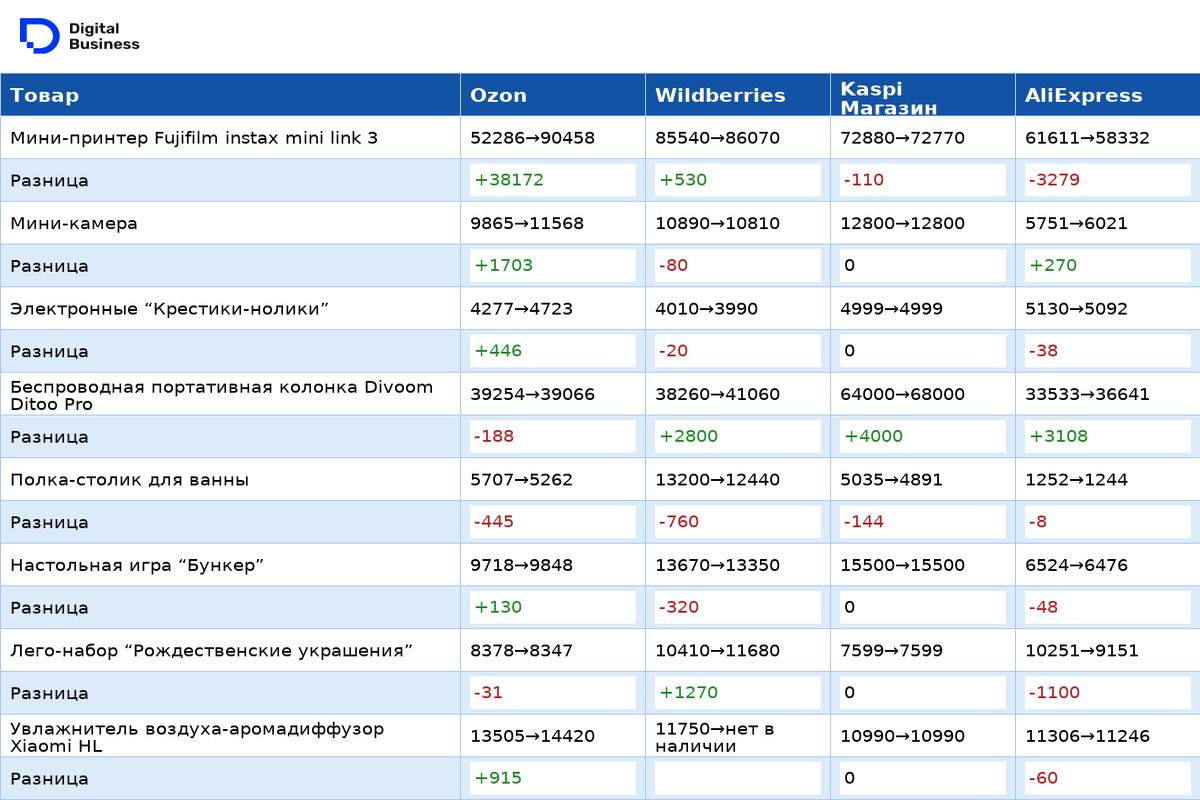Click the Digital Business logo icon
The width and height of the screenshot is (1200, 800).
tap(39, 35)
